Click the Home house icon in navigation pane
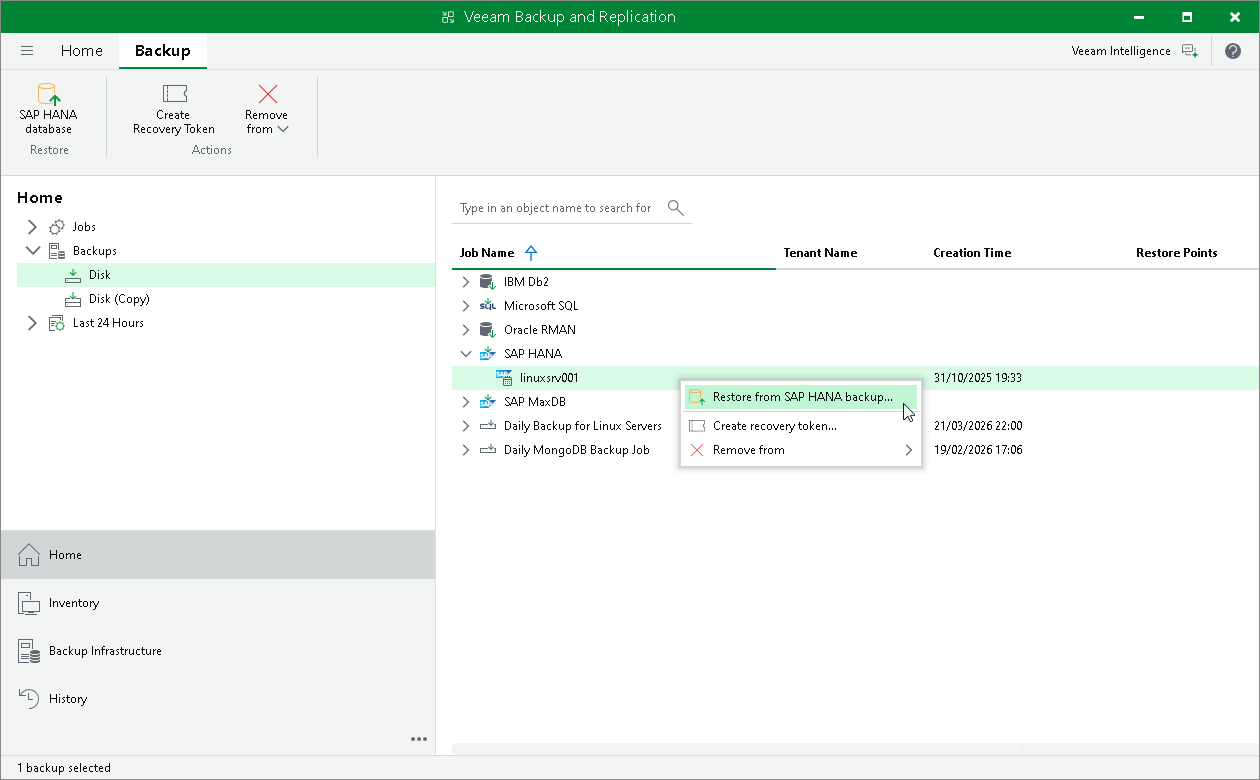Image resolution: width=1260 pixels, height=780 pixels. point(29,555)
